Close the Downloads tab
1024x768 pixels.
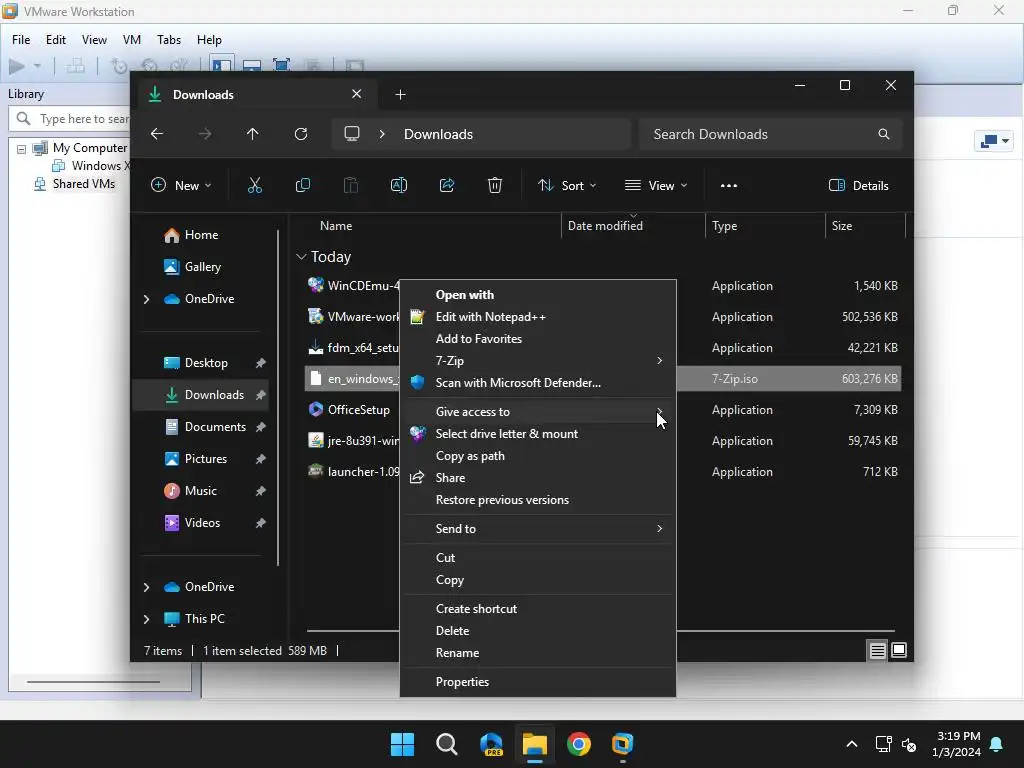click(357, 94)
